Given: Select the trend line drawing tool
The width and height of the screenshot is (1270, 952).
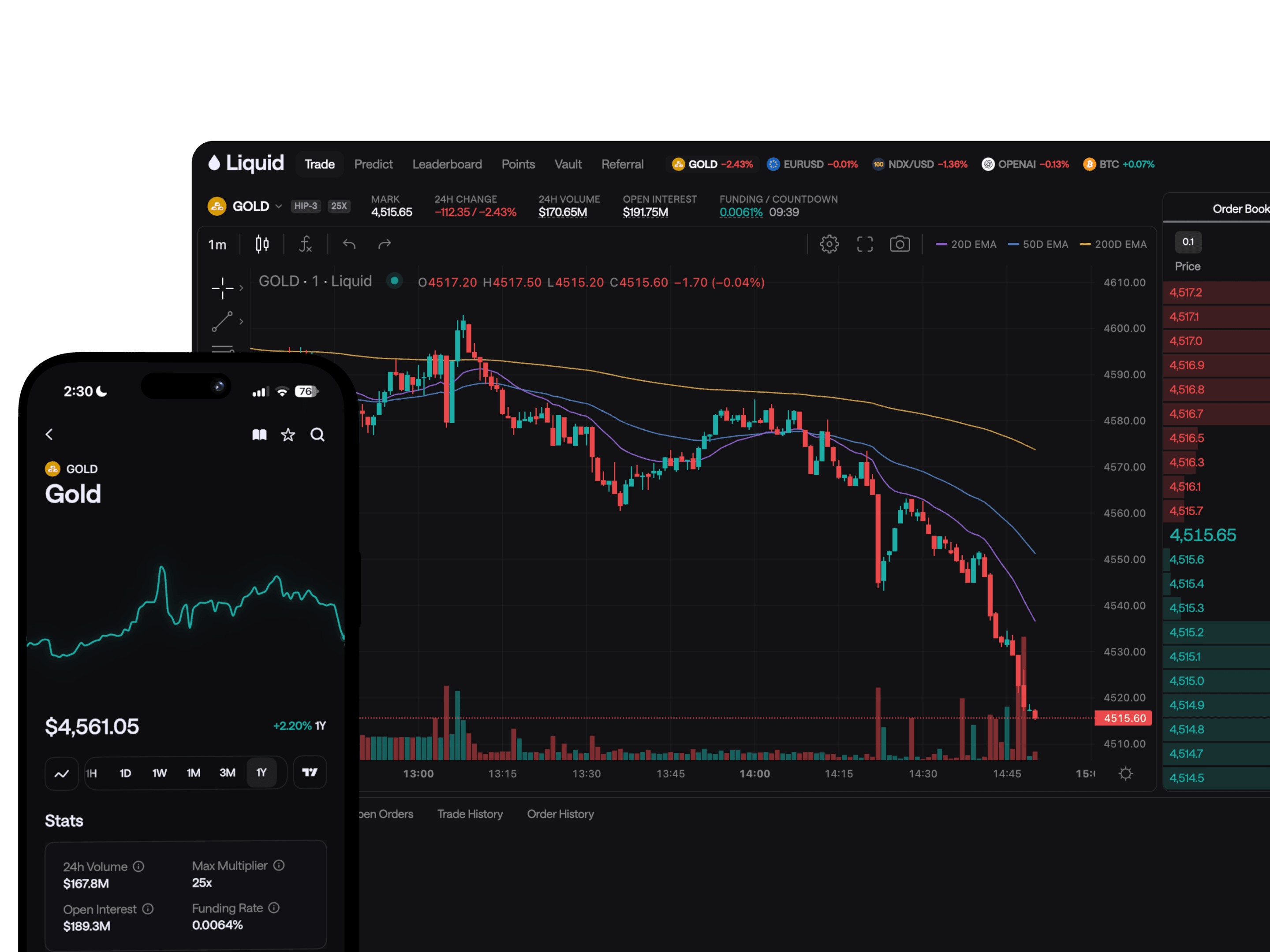Looking at the screenshot, I should point(223,321).
